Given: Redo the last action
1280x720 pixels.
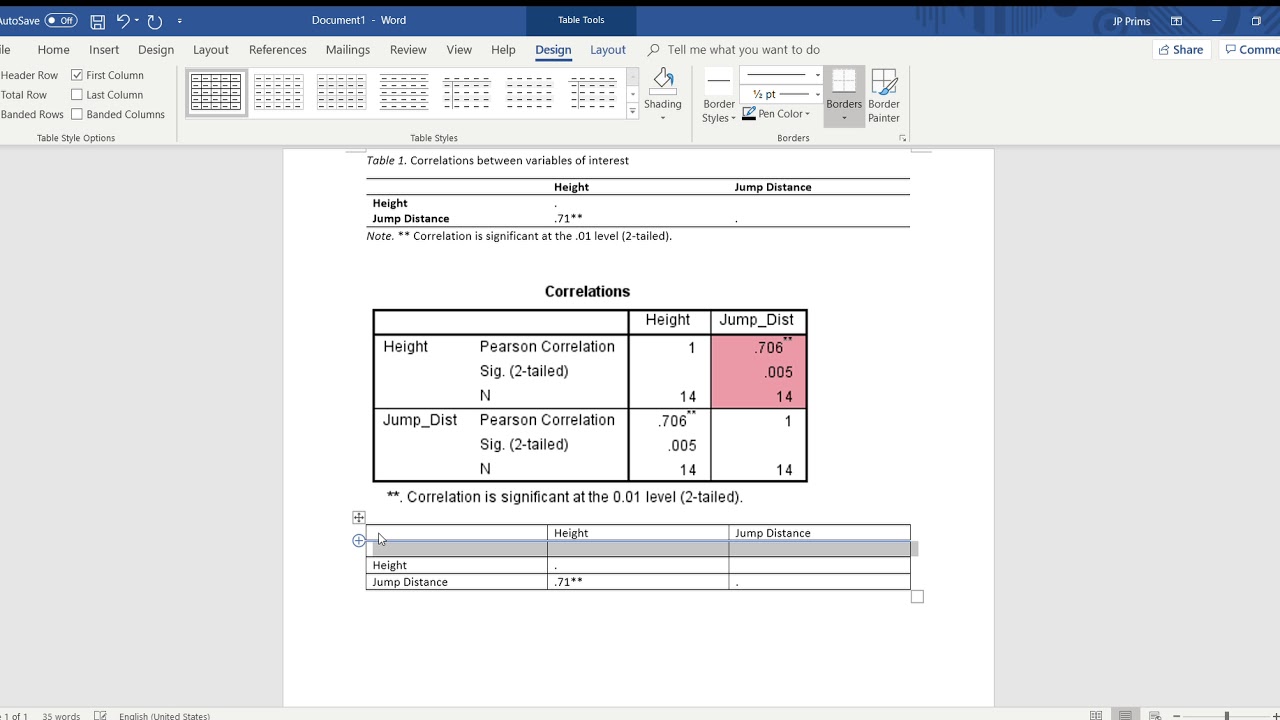Looking at the screenshot, I should [155, 20].
